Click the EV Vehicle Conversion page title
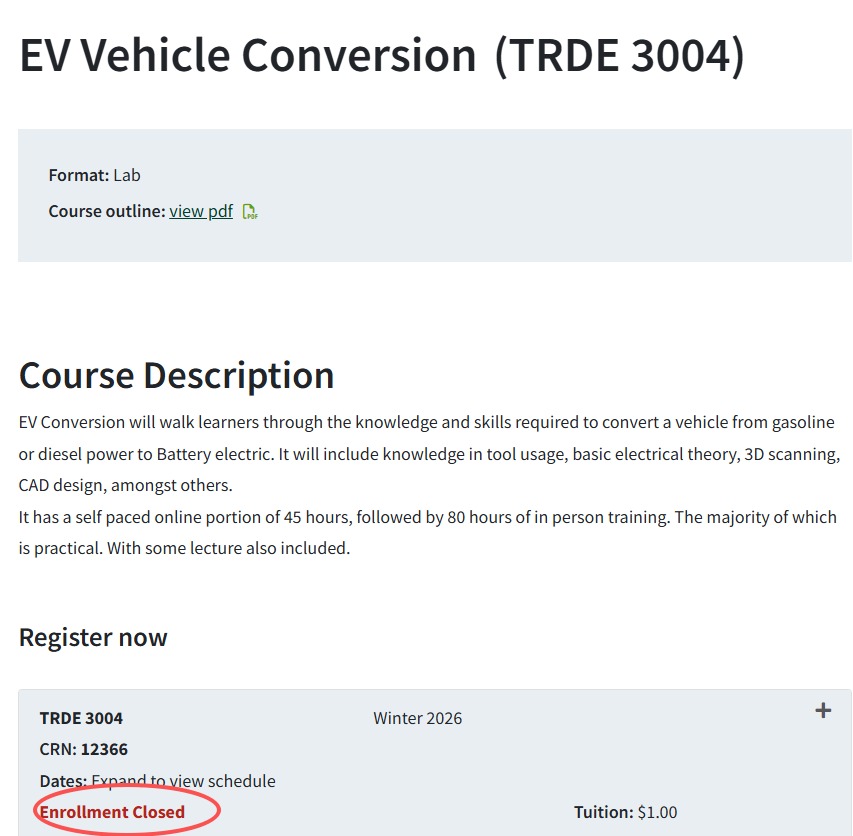 [x=248, y=55]
